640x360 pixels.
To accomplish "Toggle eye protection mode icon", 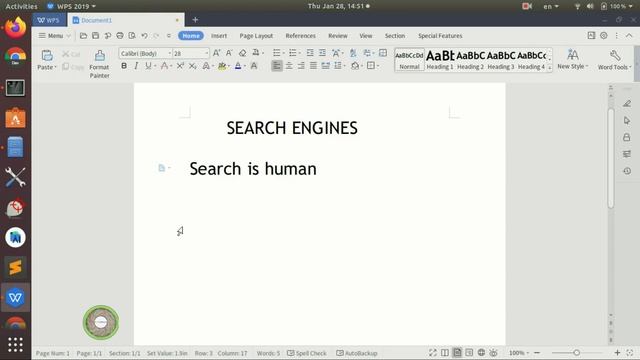I will click(493, 353).
